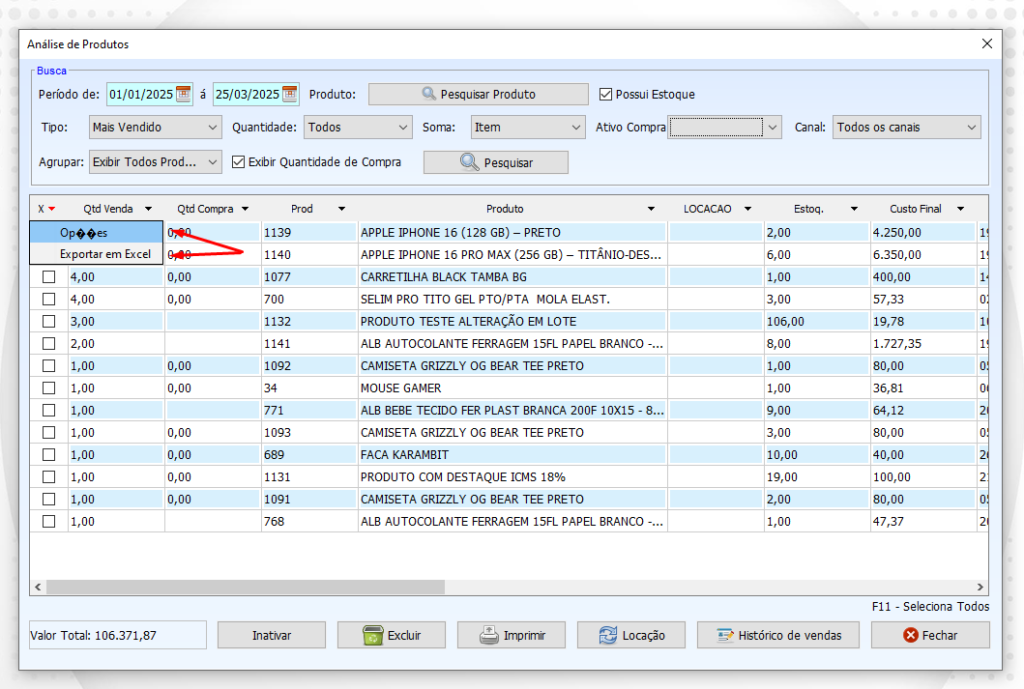Click the Fechar button
1024x689 pixels.
930,635
